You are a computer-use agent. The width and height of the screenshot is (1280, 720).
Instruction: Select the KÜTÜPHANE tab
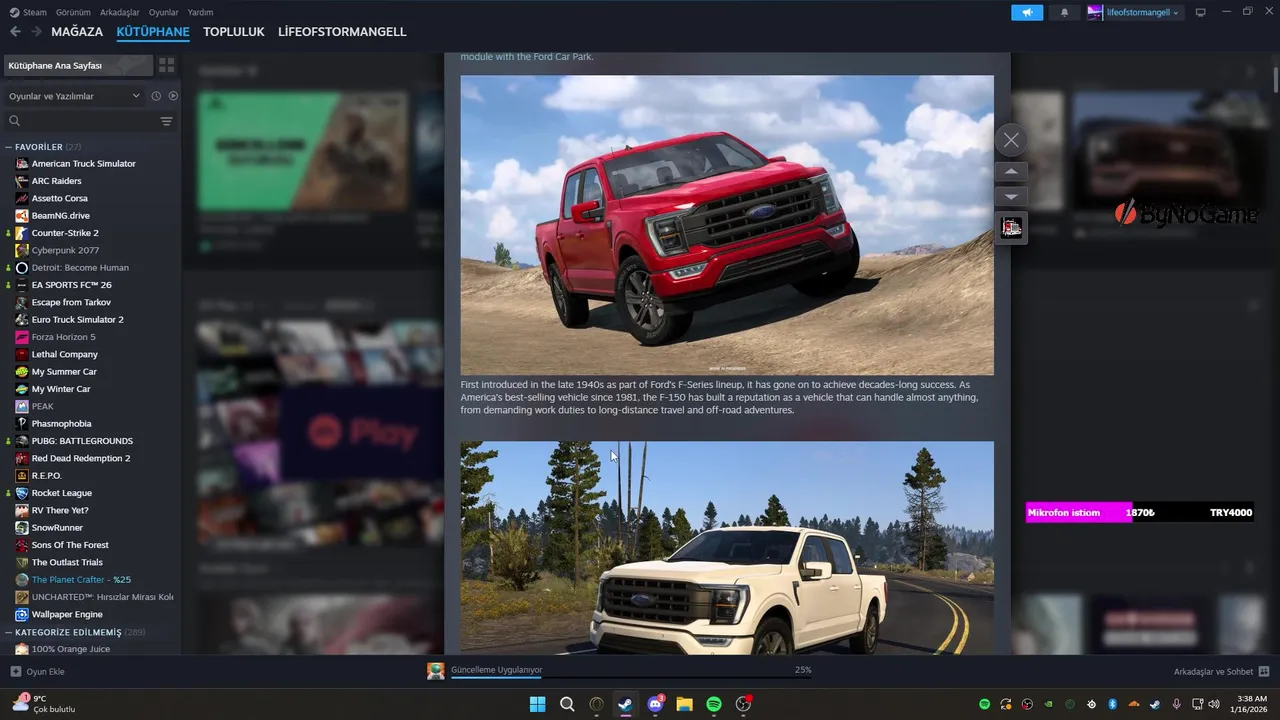point(153,32)
